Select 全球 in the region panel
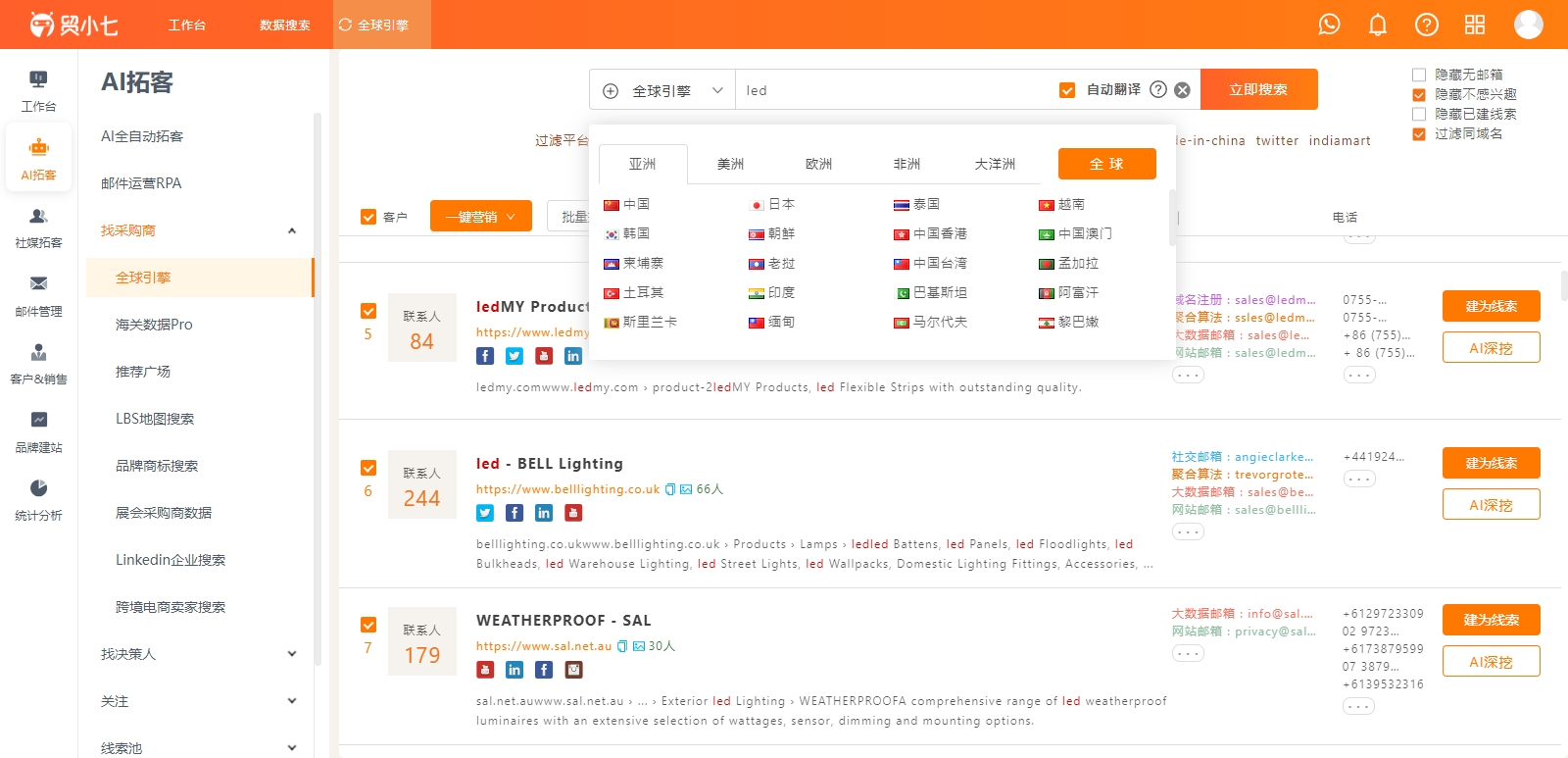Image resolution: width=1568 pixels, height=758 pixels. [1107, 164]
